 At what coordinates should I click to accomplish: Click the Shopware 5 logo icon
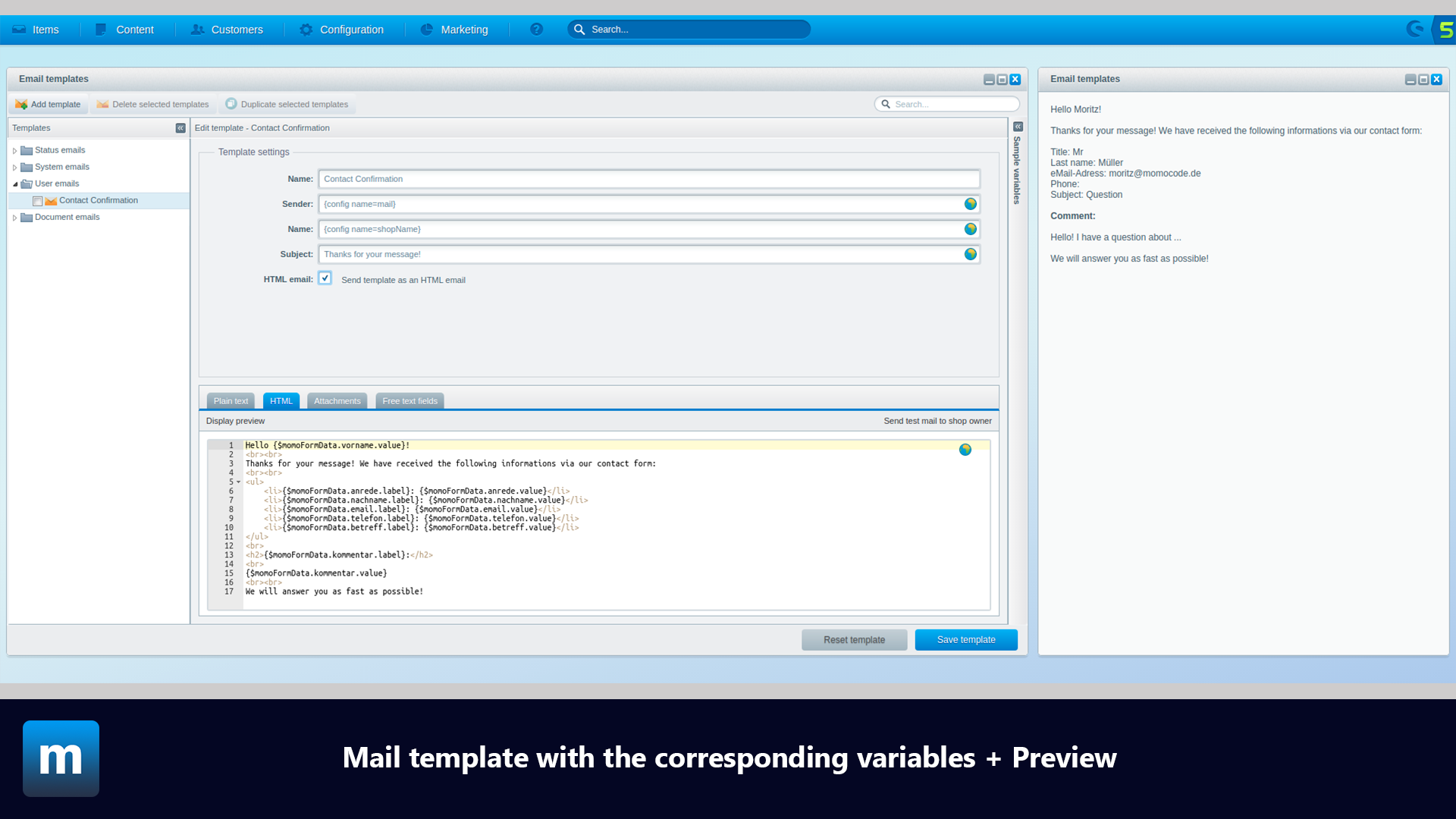(1445, 30)
